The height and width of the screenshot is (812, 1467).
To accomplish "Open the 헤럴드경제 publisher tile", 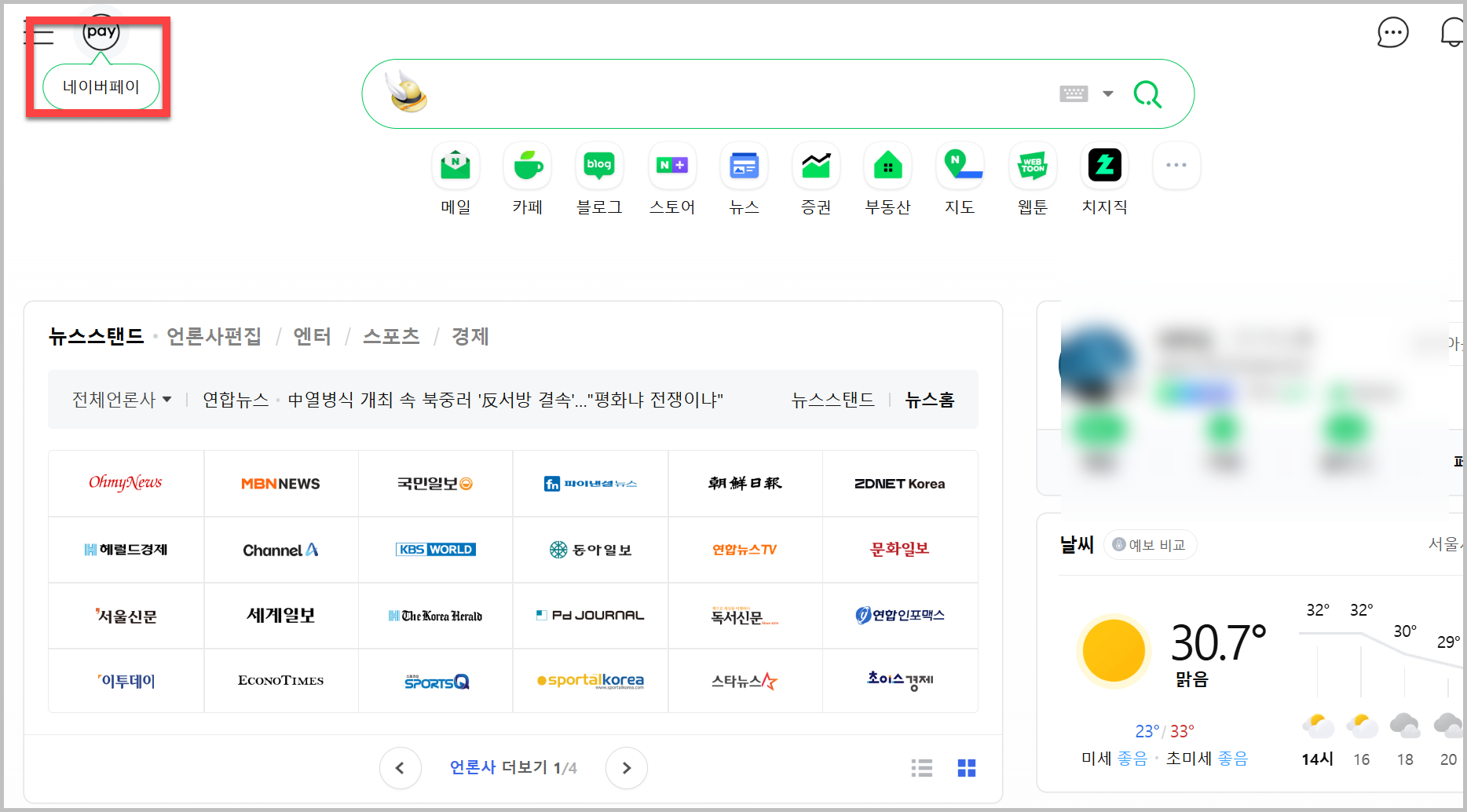I will click(126, 550).
